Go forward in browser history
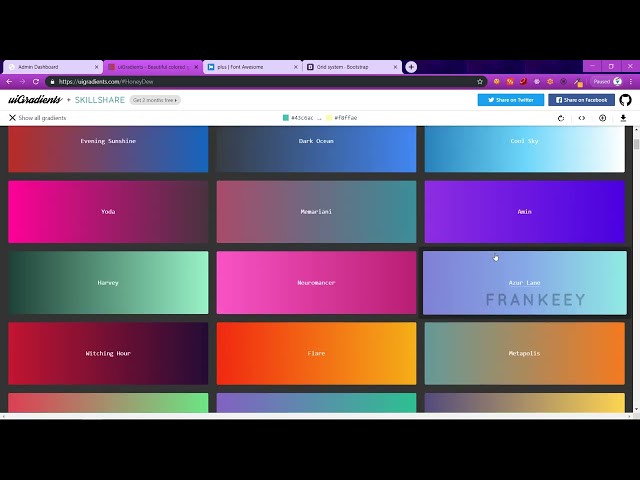This screenshot has height=480, width=640. point(22,82)
